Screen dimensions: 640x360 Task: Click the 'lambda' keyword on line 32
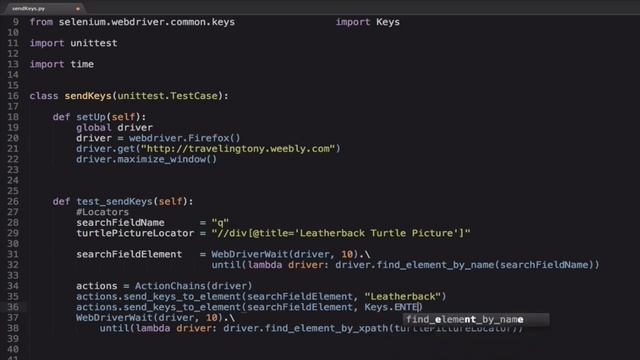pyautogui.click(x=265, y=265)
